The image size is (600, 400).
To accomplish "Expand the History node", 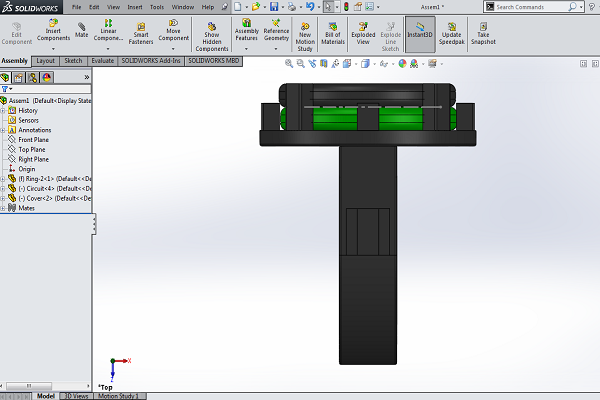I will 3,111.
